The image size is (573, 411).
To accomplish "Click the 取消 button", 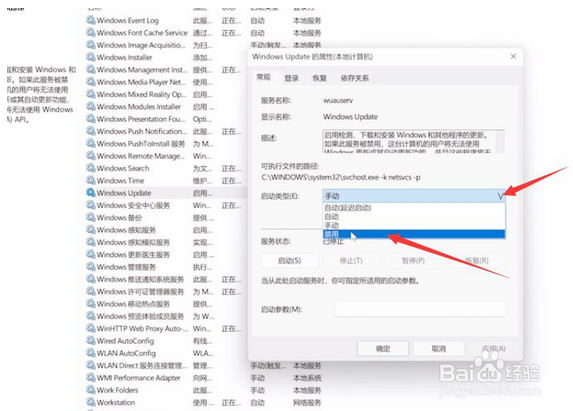I will click(439, 349).
